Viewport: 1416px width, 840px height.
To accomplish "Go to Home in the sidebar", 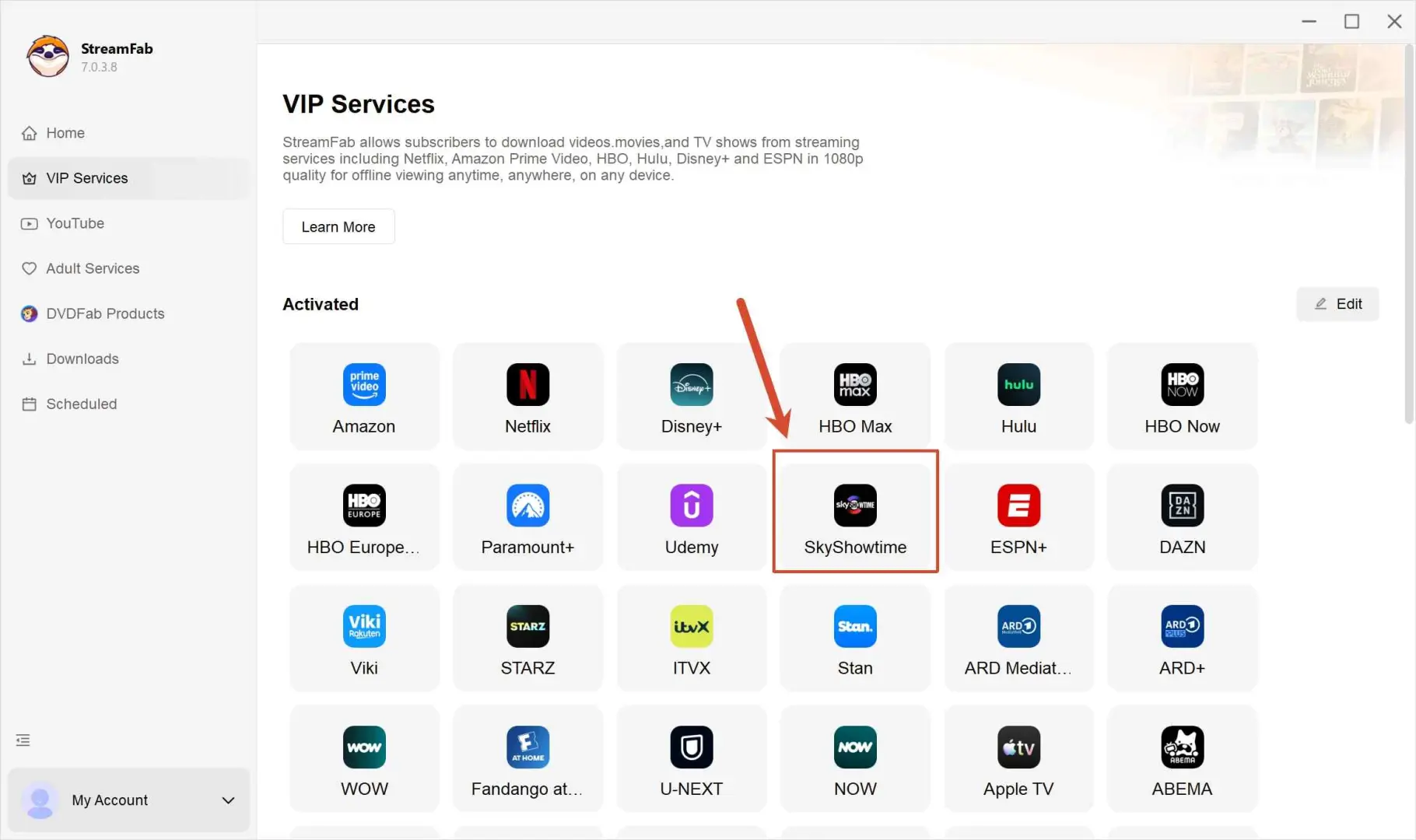I will (x=129, y=133).
